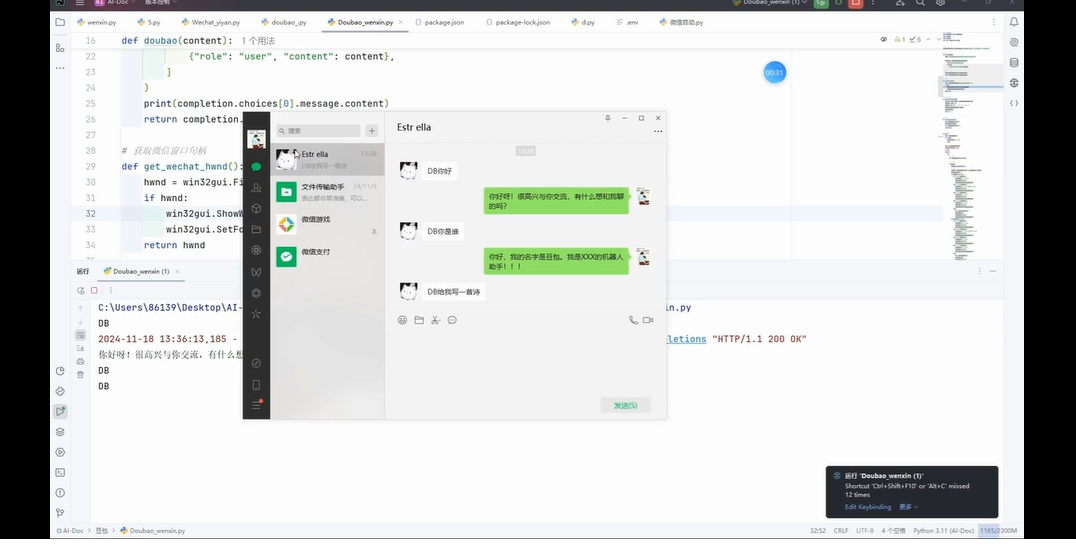
Task: Switch to 5.py editor tab
Action: pos(149,22)
